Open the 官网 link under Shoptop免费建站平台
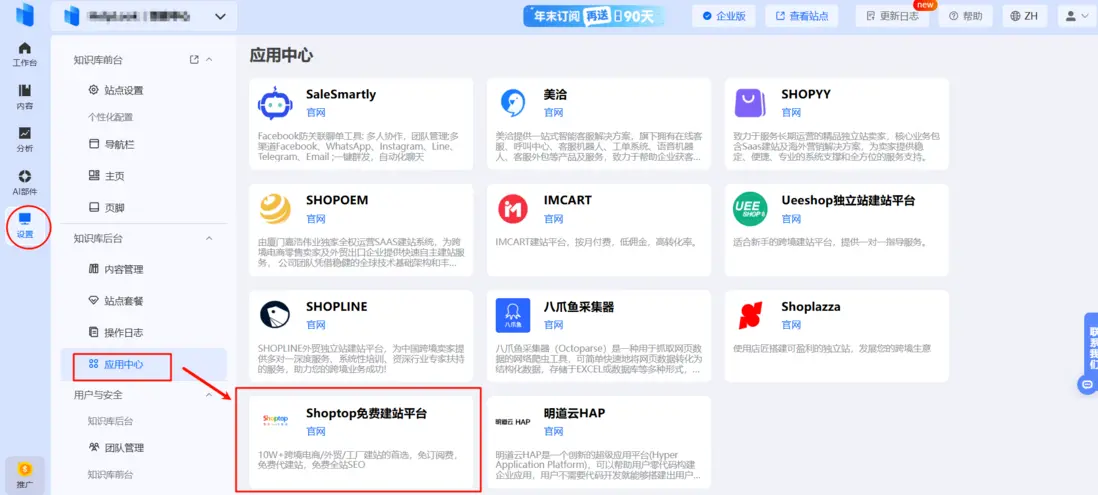The width and height of the screenshot is (1098, 495). [316, 431]
